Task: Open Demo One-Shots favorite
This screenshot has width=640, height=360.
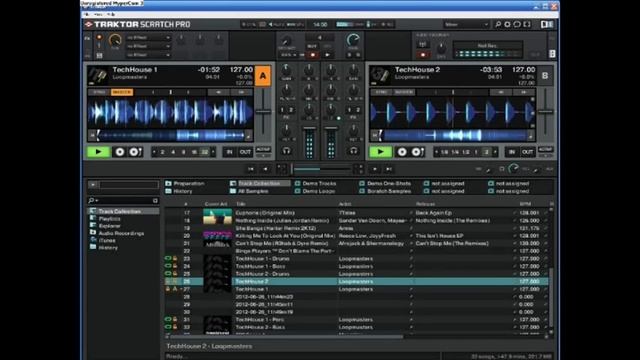Action: [x=385, y=184]
